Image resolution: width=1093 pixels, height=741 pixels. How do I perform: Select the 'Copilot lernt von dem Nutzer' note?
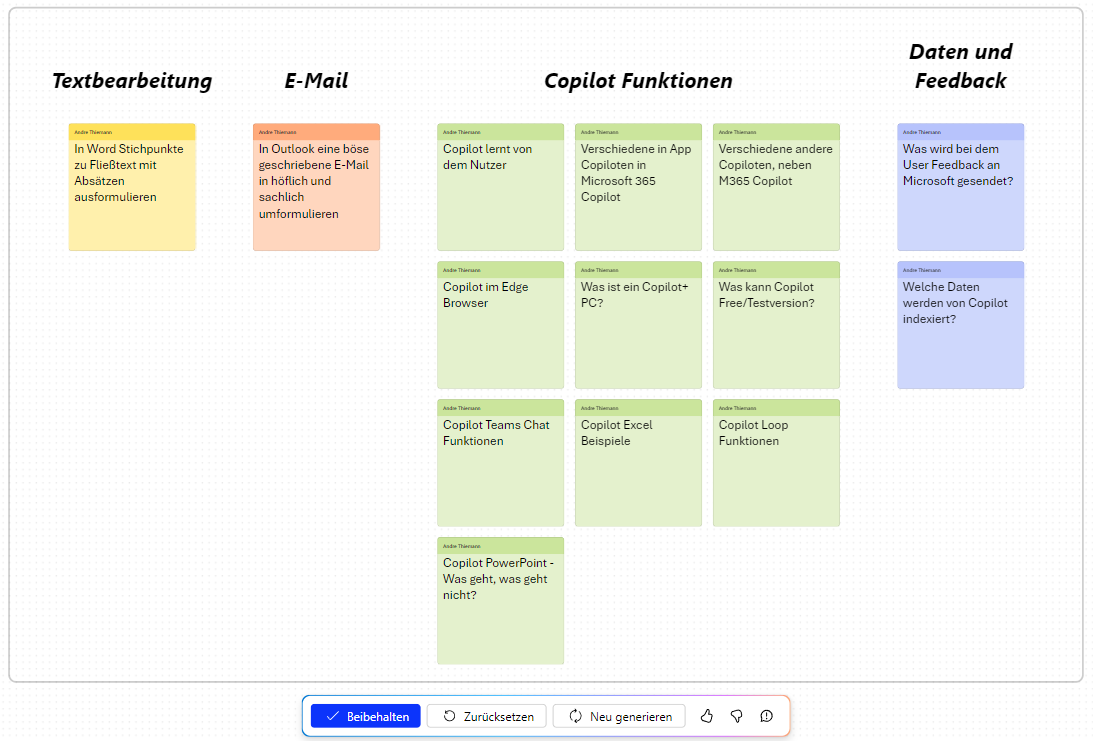(500, 187)
